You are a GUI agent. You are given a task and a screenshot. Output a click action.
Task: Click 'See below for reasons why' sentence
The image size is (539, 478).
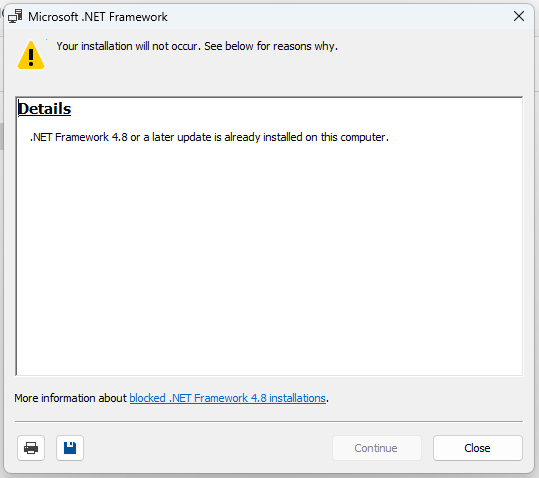click(x=271, y=46)
